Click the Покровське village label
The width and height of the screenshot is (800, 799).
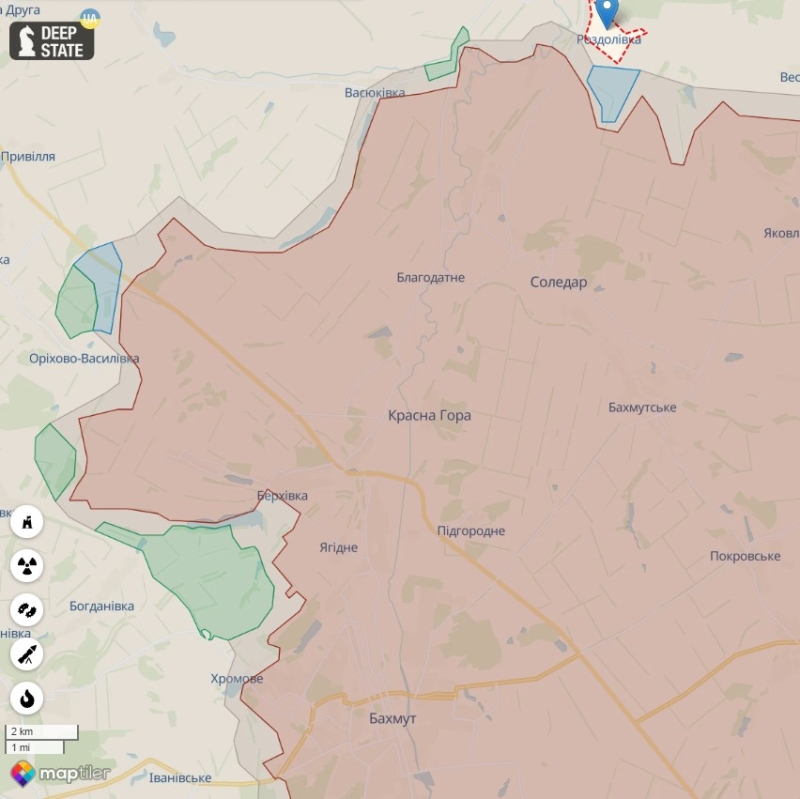(x=744, y=556)
